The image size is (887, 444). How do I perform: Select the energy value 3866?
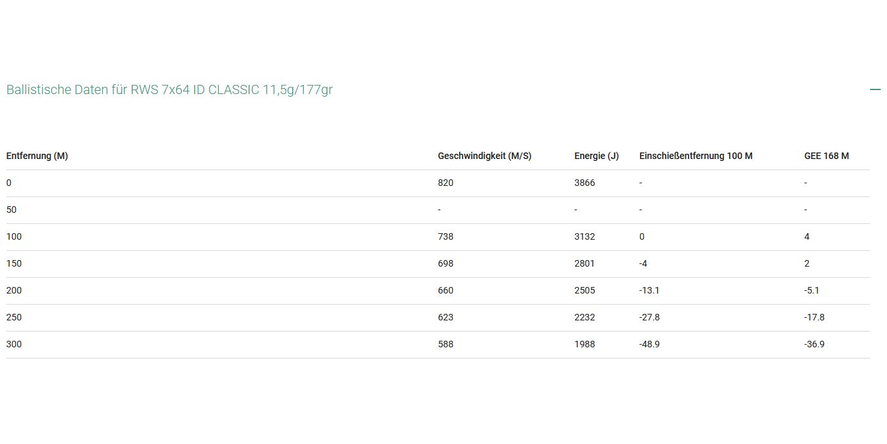(x=585, y=183)
